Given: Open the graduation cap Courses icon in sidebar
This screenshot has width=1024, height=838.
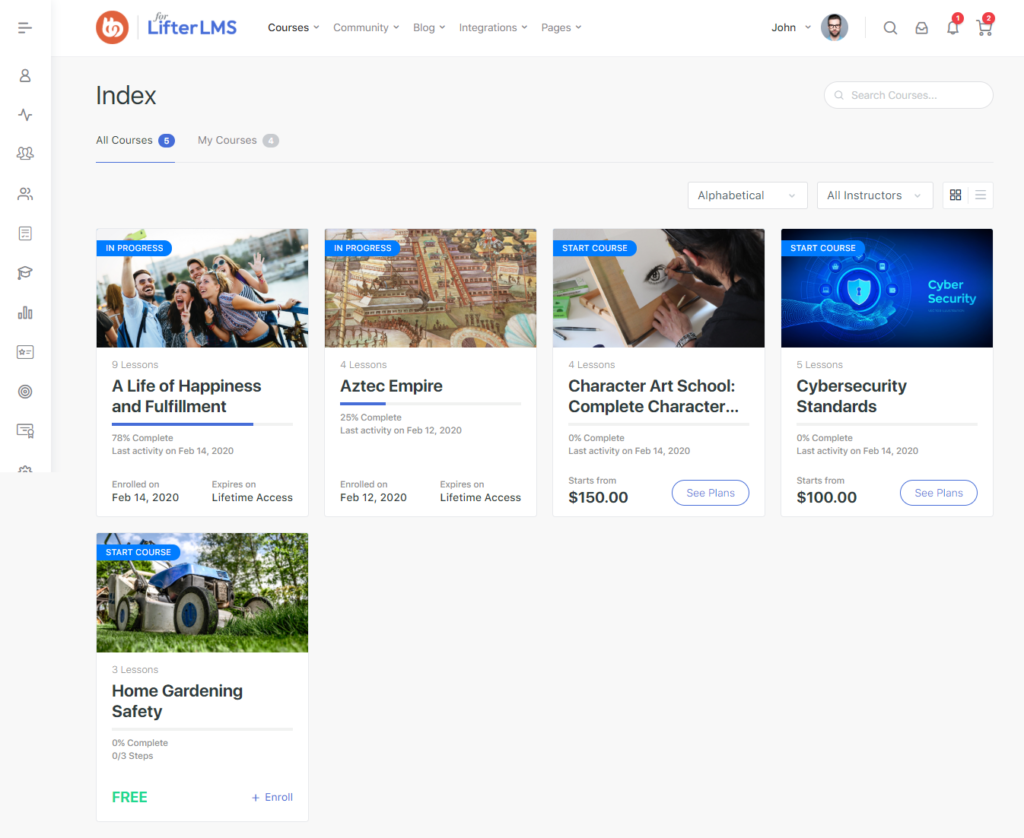Looking at the screenshot, I should [25, 272].
